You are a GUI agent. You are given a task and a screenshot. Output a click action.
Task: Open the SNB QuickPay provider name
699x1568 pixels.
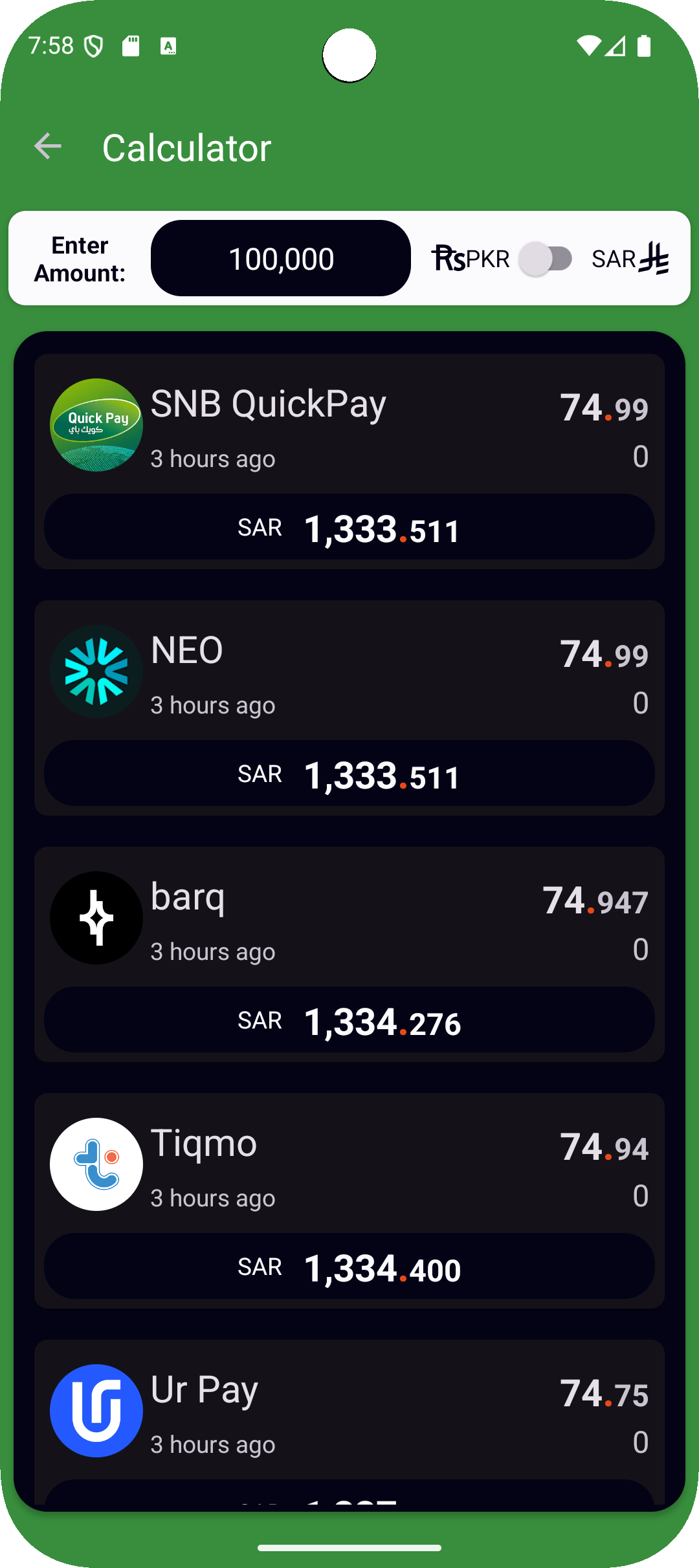269,404
